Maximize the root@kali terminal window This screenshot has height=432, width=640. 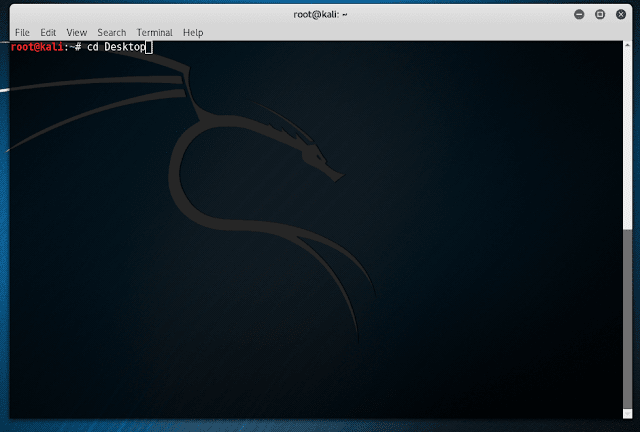click(x=600, y=15)
